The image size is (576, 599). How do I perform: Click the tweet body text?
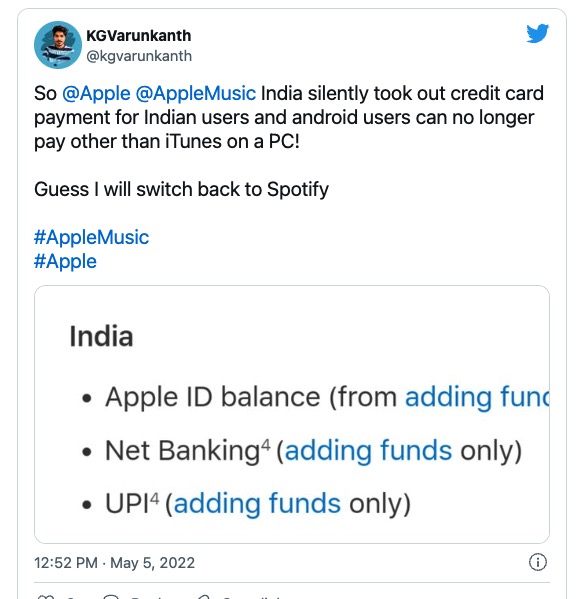[288, 117]
